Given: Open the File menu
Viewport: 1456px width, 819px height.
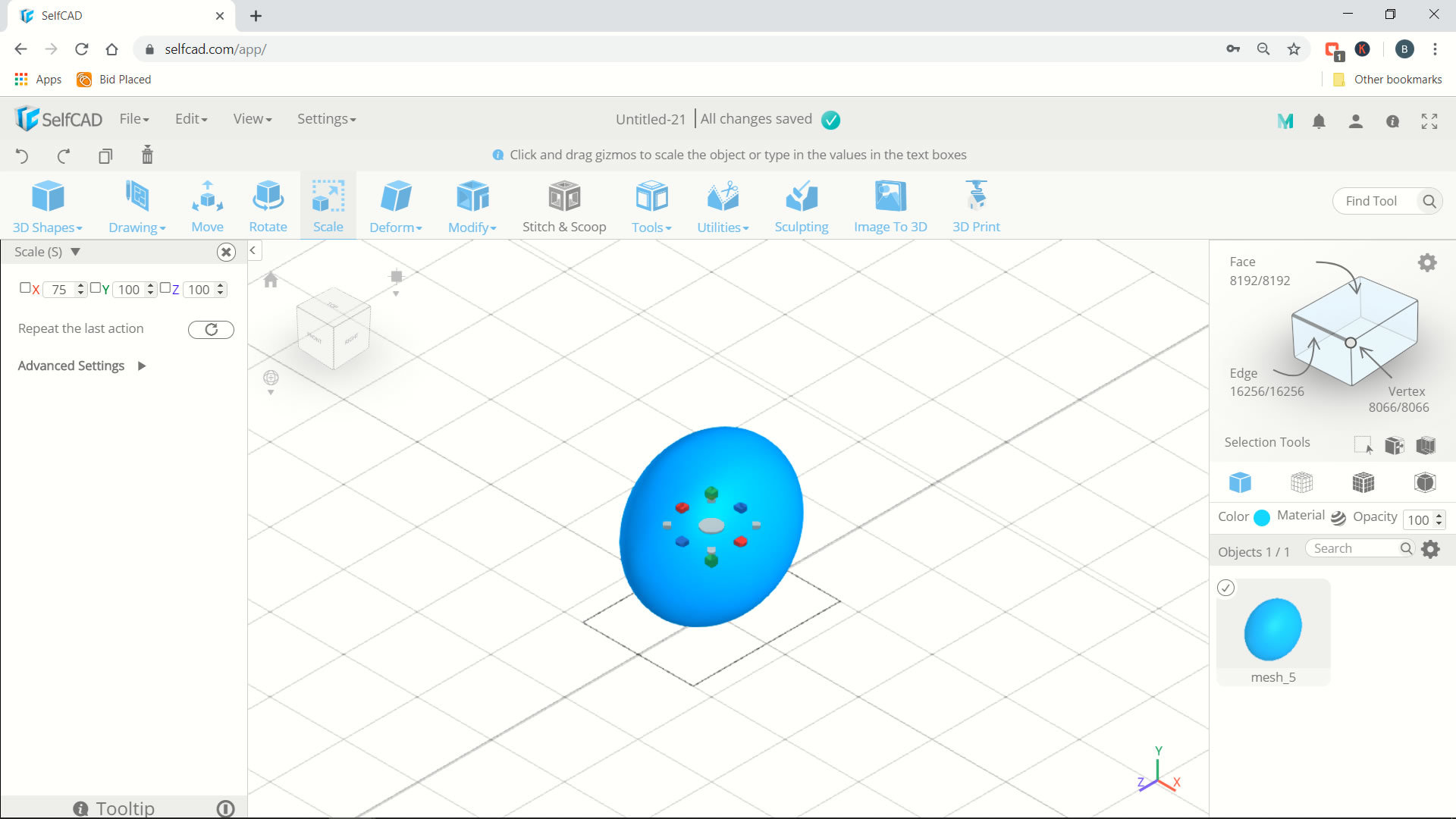Looking at the screenshot, I should 134,119.
